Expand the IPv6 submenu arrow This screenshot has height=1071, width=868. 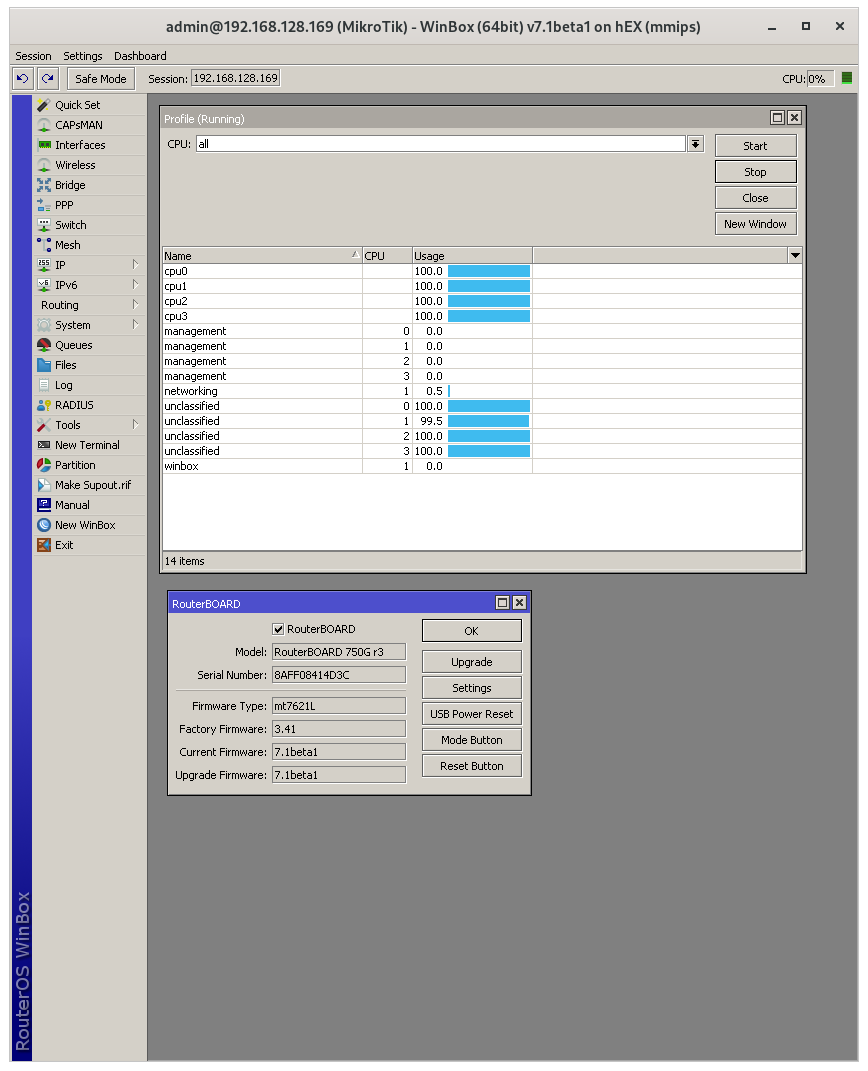click(x=135, y=285)
